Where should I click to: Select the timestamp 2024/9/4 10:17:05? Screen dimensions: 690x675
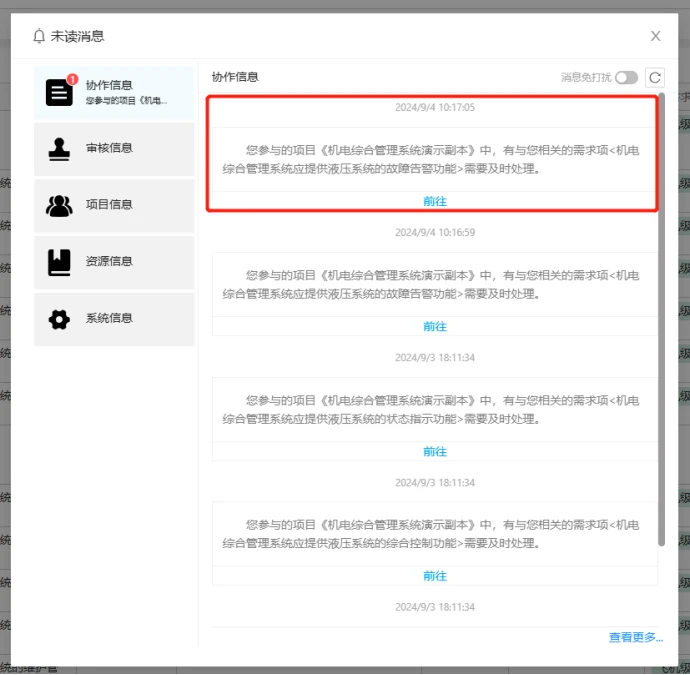coord(435,107)
